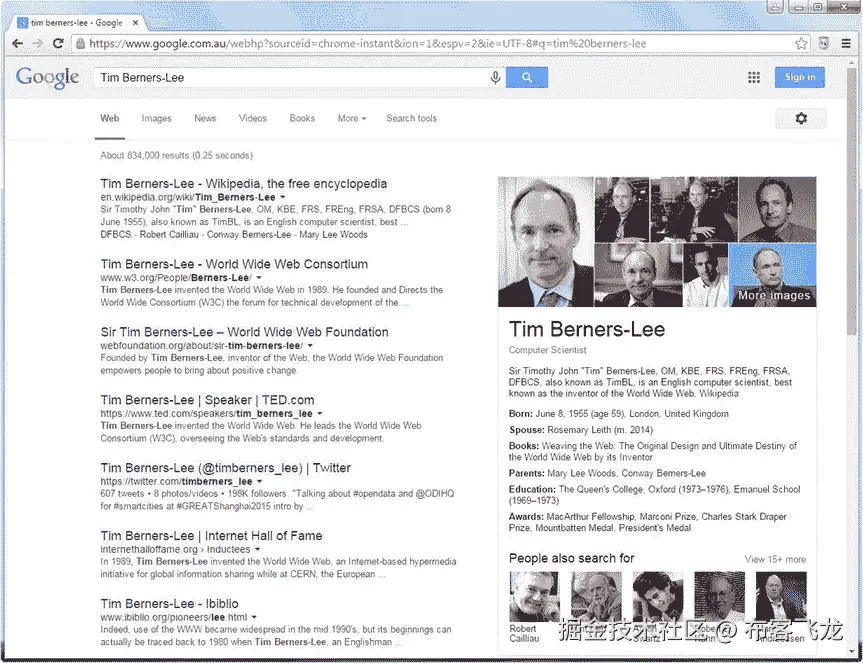
Task: Click the blue magnifier search button
Action: tap(527, 78)
